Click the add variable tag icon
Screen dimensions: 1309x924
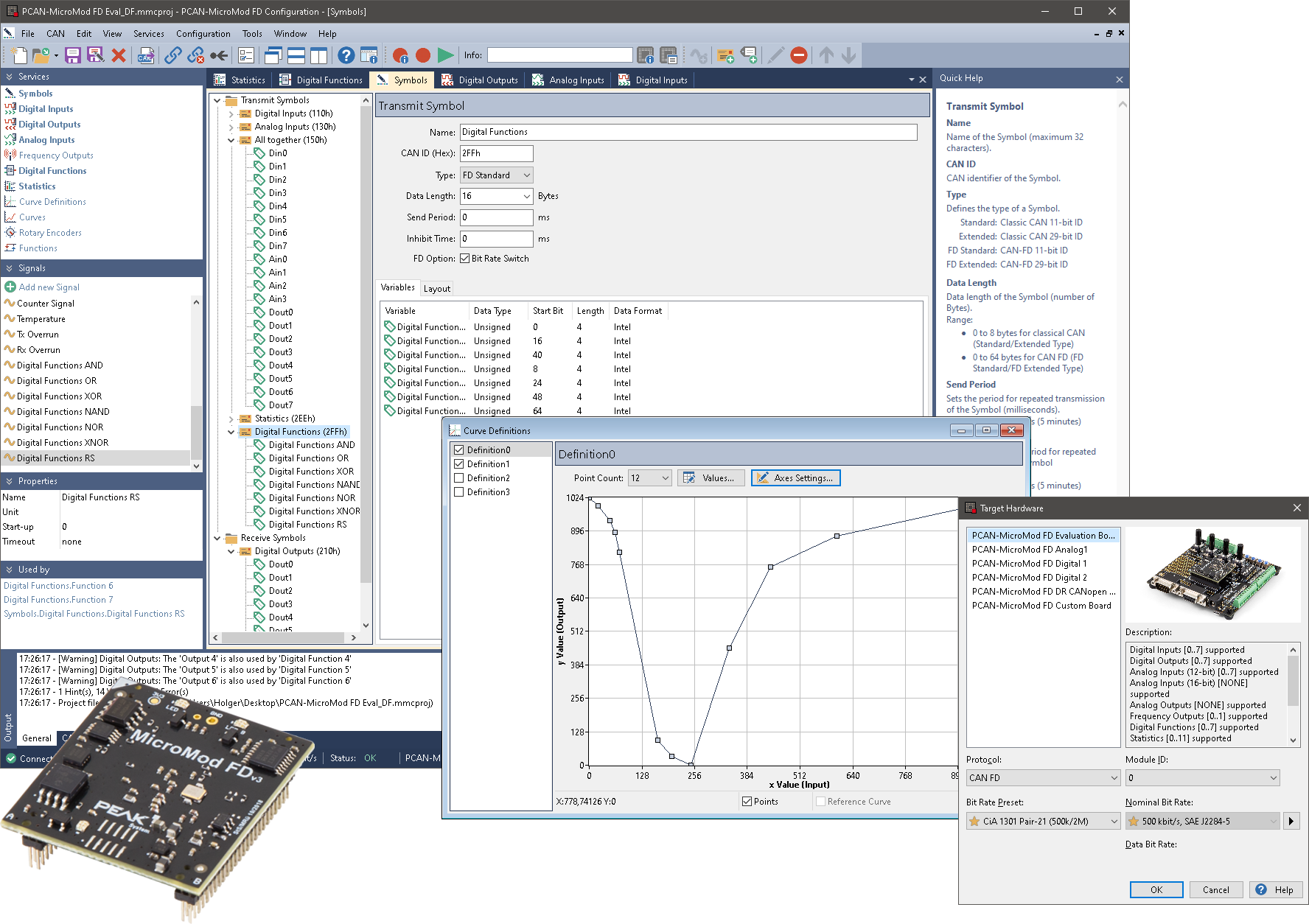pos(748,55)
